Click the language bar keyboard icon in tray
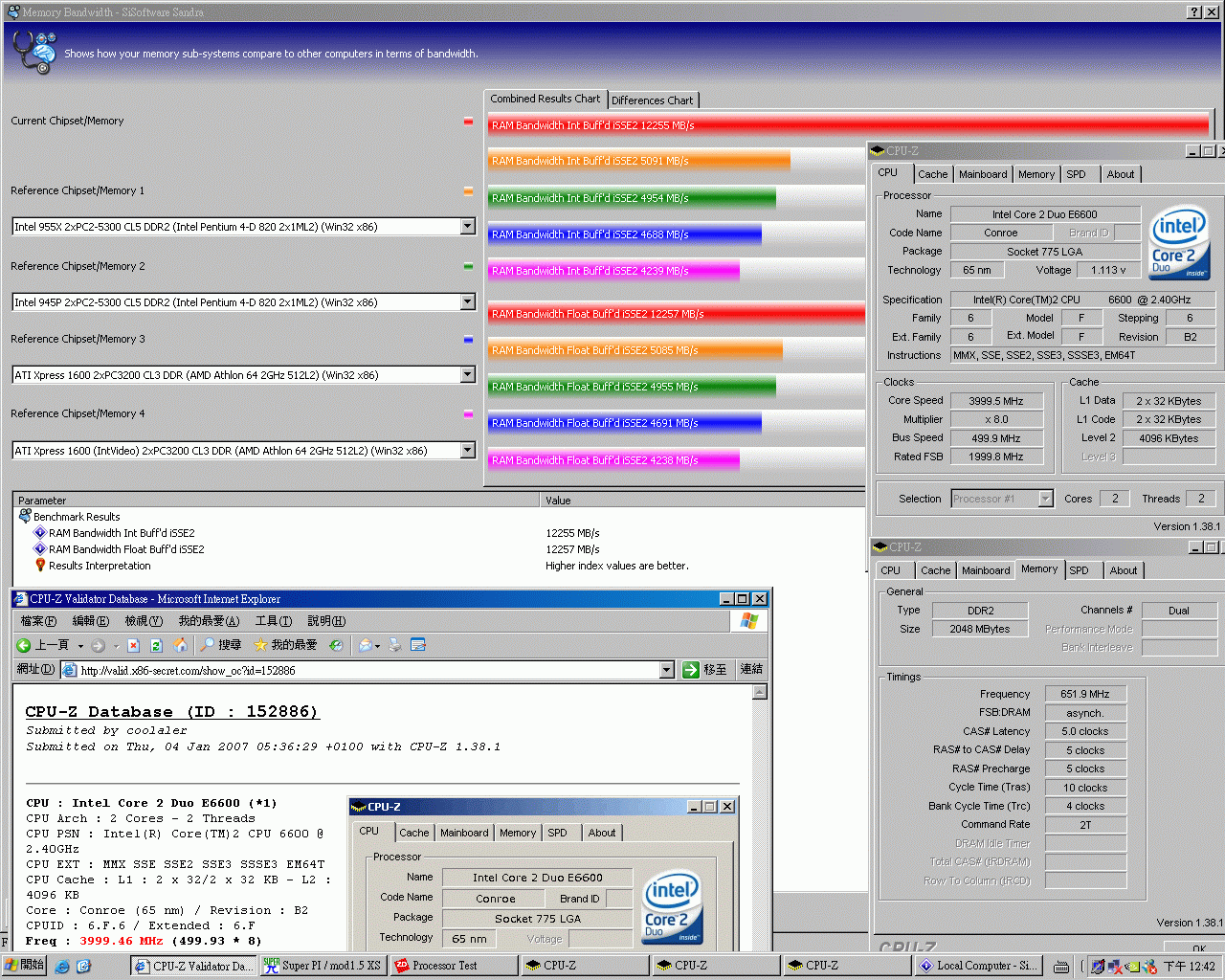1225x980 pixels. 1061,967
